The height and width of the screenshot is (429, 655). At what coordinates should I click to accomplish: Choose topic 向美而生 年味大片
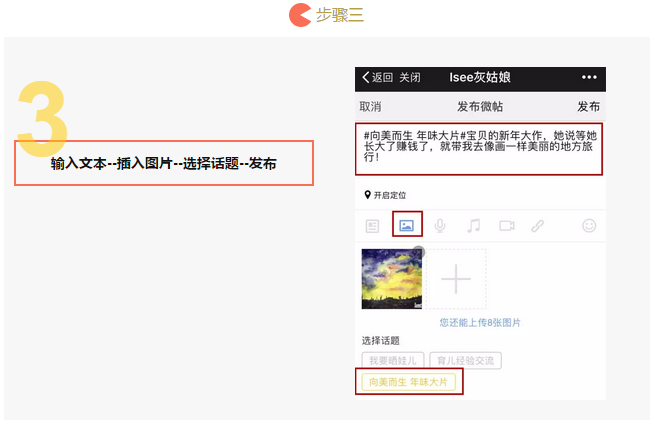(x=408, y=382)
